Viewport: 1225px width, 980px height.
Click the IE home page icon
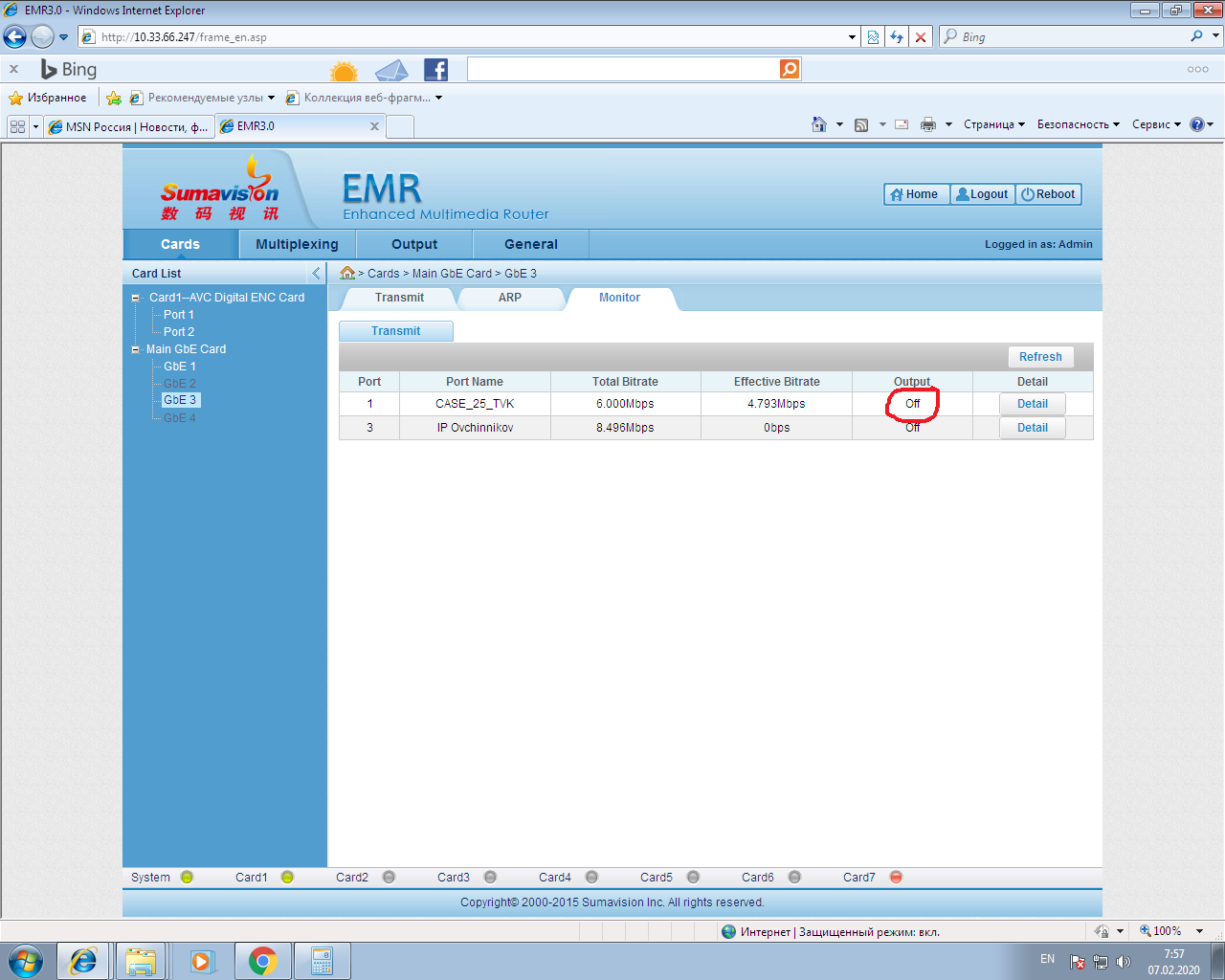[x=819, y=124]
